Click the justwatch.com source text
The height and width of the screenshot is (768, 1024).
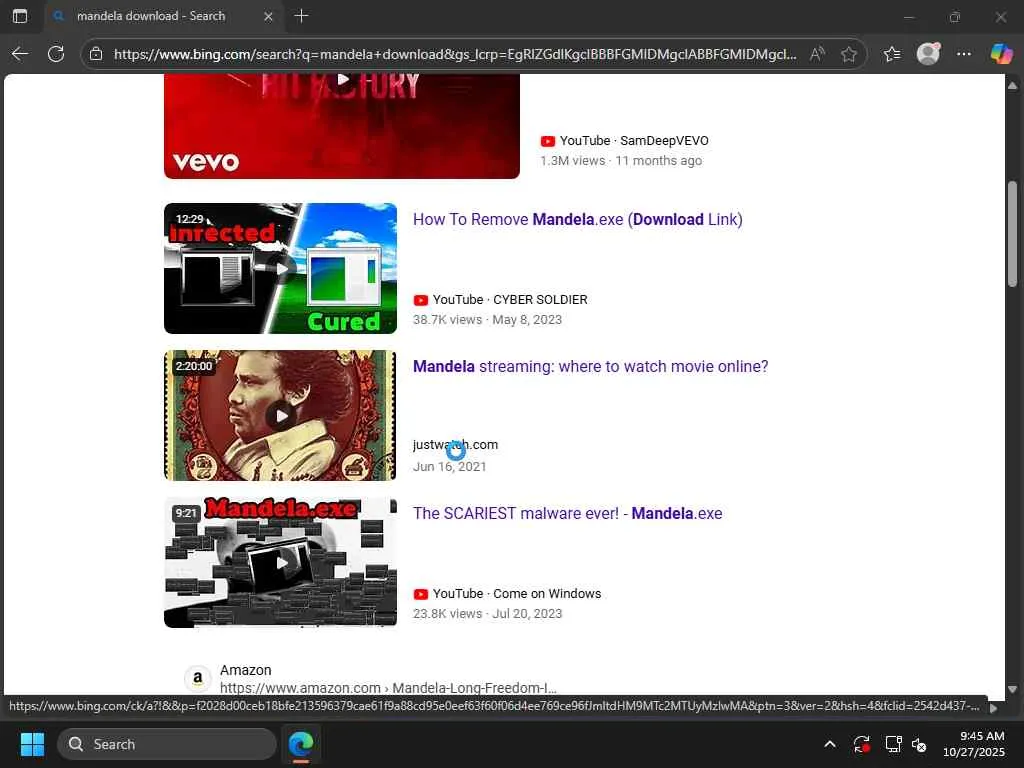pos(455,445)
